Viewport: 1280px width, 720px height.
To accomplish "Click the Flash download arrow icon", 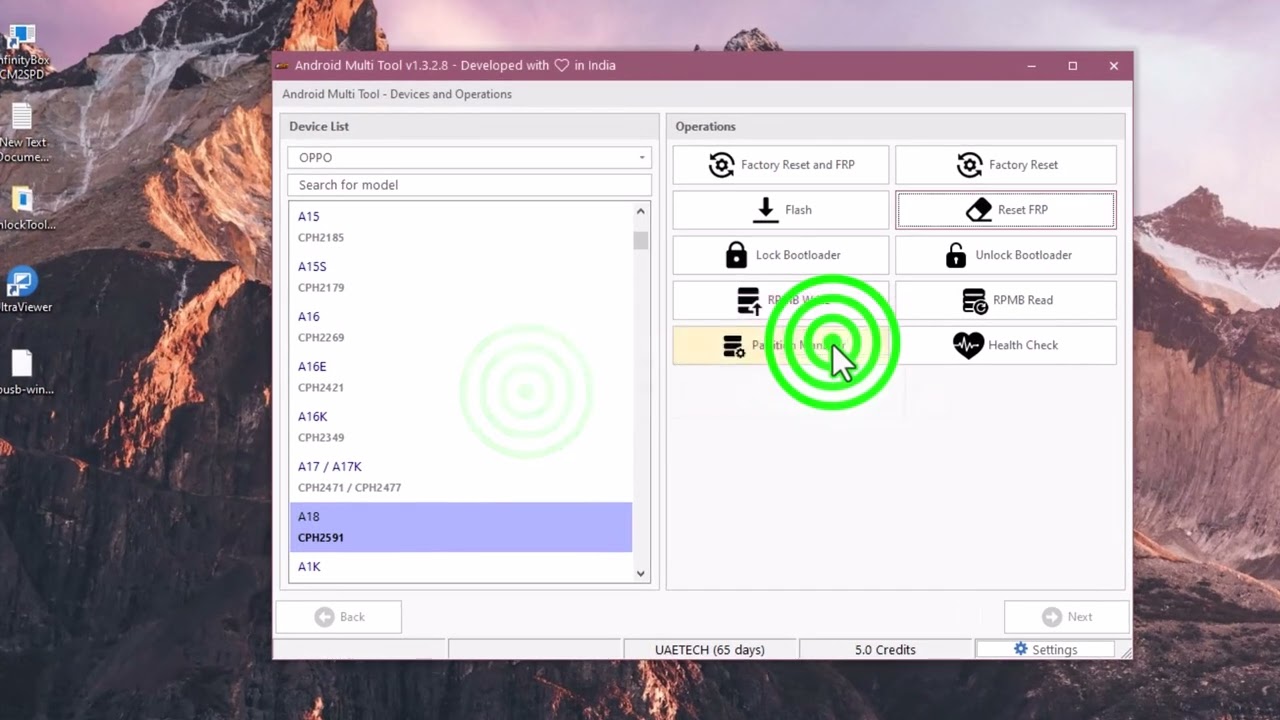I will 765,210.
